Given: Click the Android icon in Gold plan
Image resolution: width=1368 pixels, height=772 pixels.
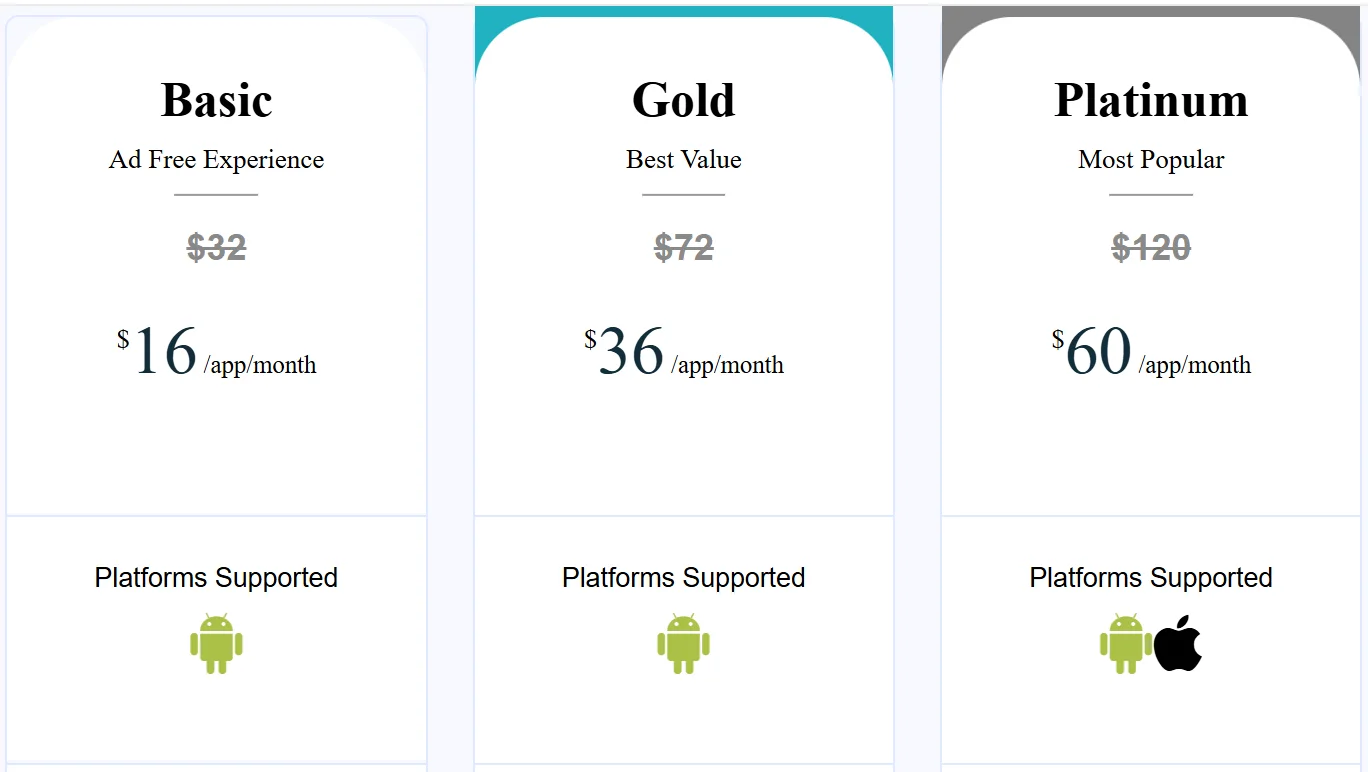Looking at the screenshot, I should (x=683, y=643).
